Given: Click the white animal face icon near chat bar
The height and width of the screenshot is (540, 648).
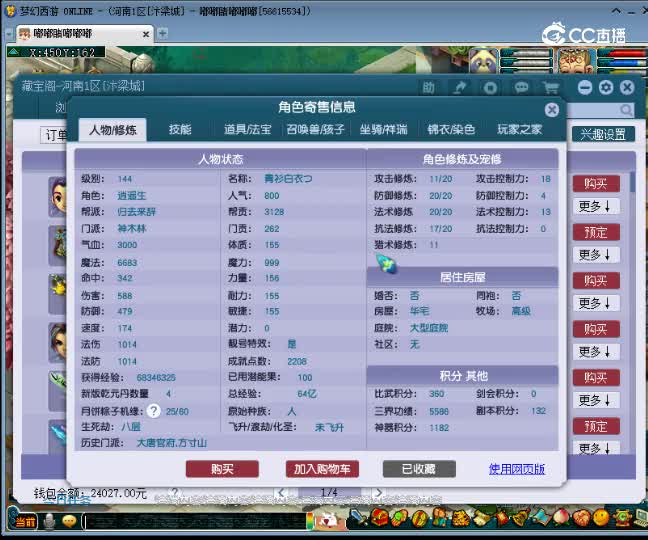Looking at the screenshot, I should pos(330,520).
